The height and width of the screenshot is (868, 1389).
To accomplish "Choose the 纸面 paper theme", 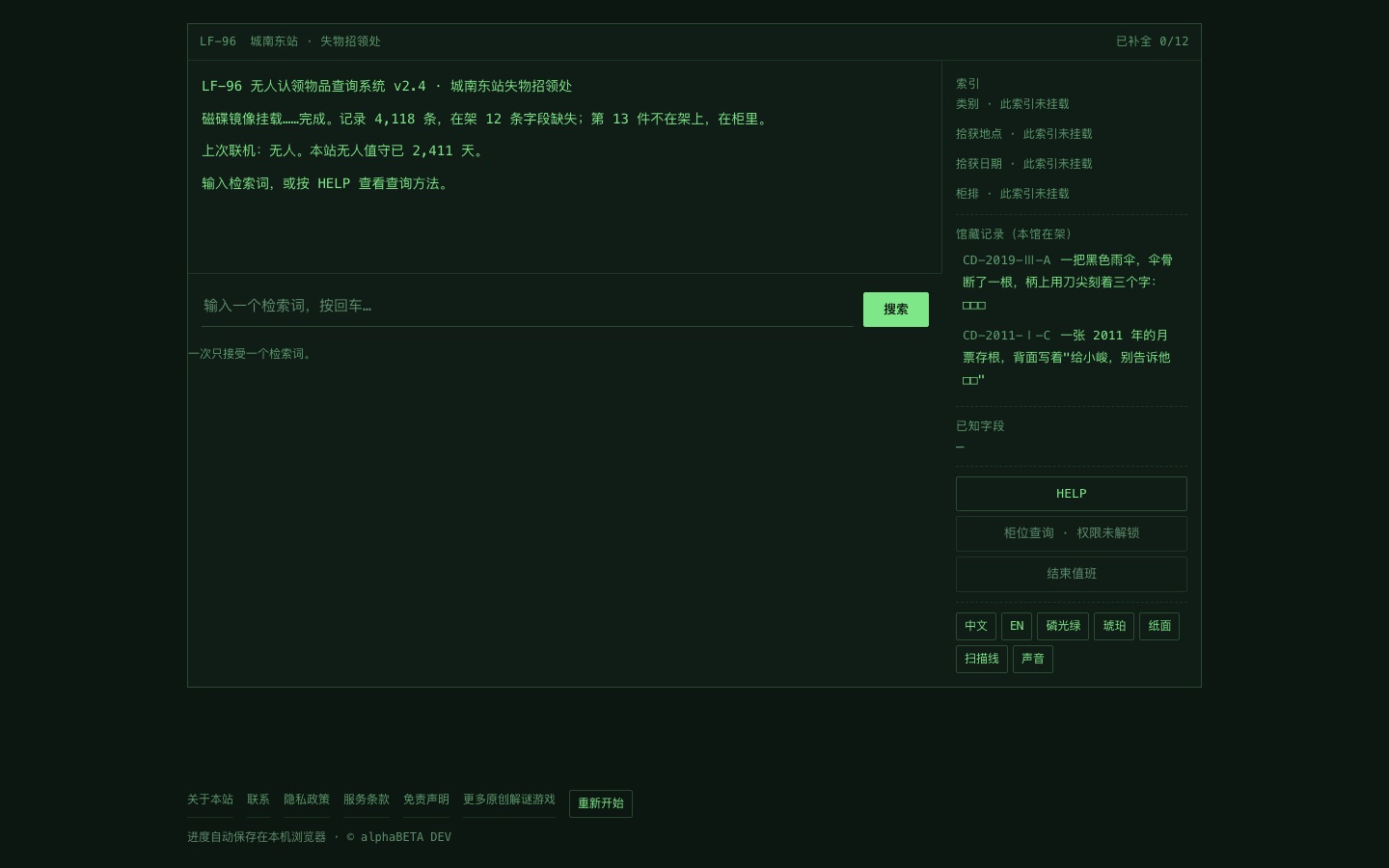I will click(x=1159, y=626).
